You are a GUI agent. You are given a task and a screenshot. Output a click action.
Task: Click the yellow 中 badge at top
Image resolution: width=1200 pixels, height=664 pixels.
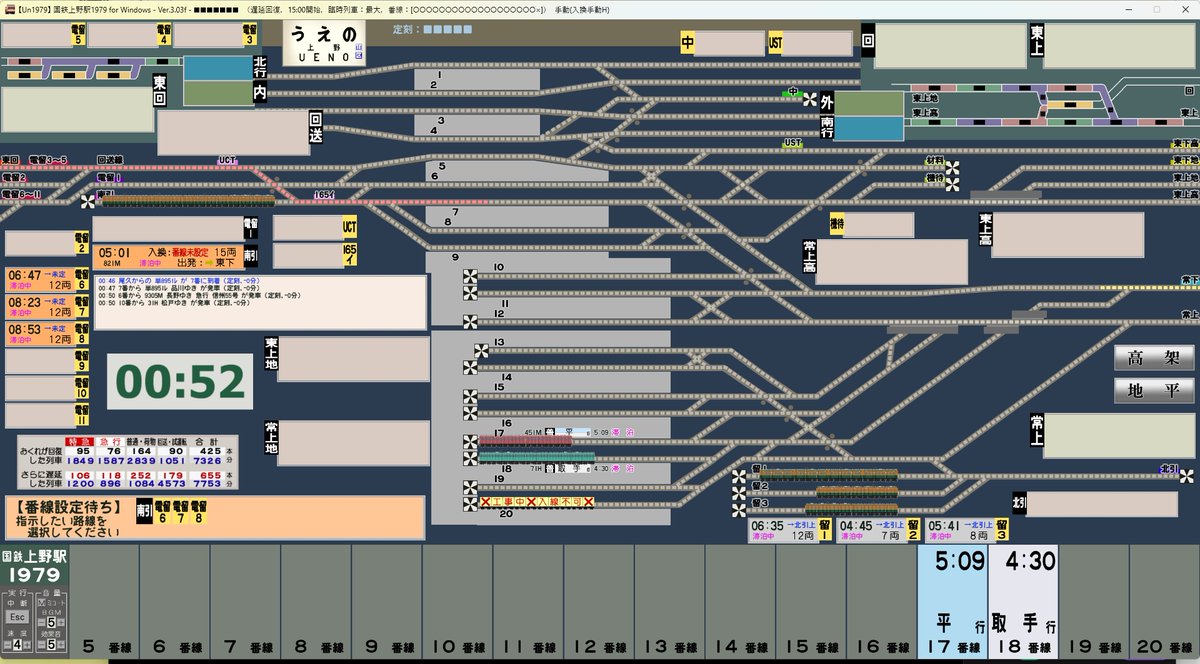point(688,43)
